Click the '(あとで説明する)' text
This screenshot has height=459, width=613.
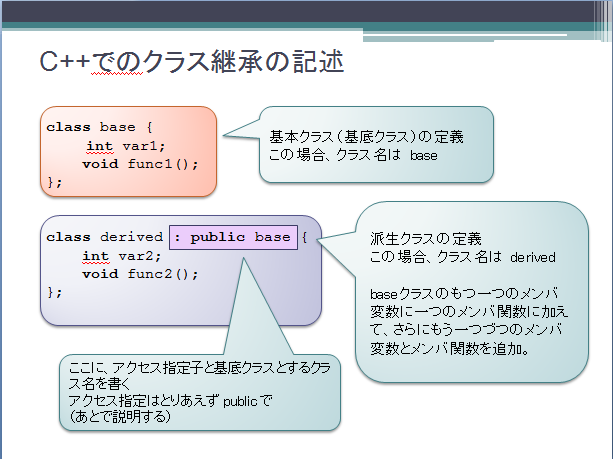coord(115,418)
